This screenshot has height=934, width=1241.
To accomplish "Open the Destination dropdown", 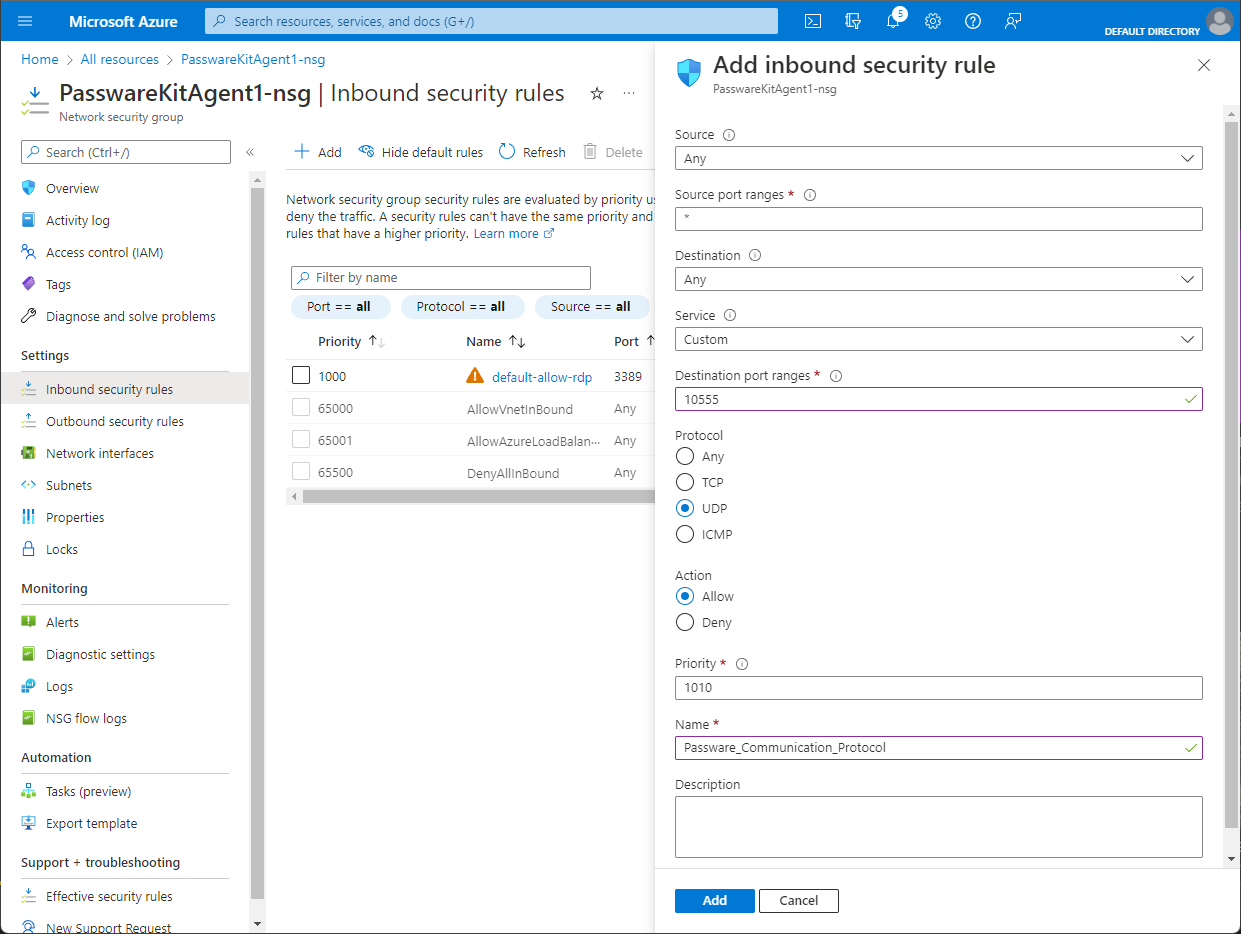I will pos(939,280).
